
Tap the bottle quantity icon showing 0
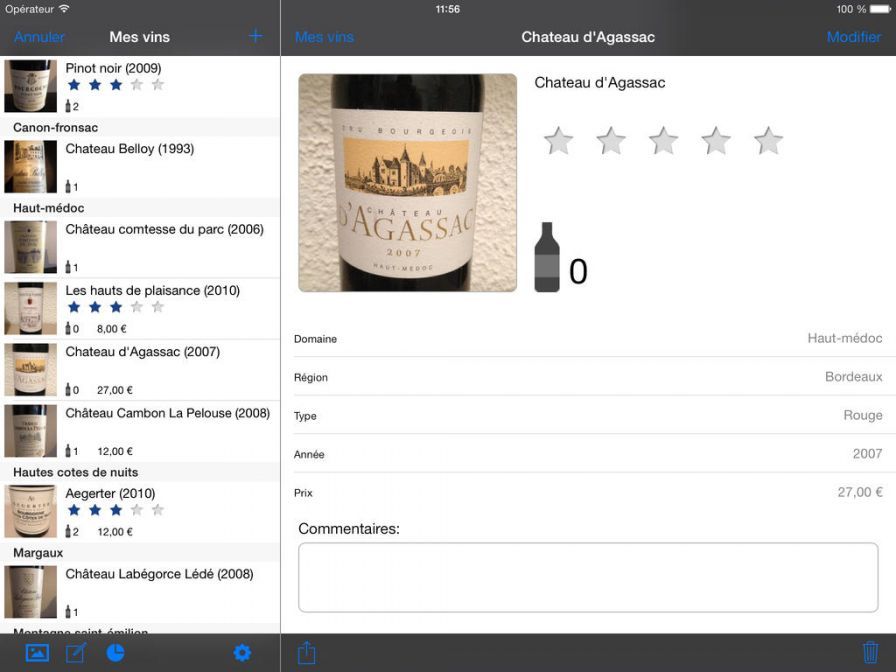click(548, 258)
